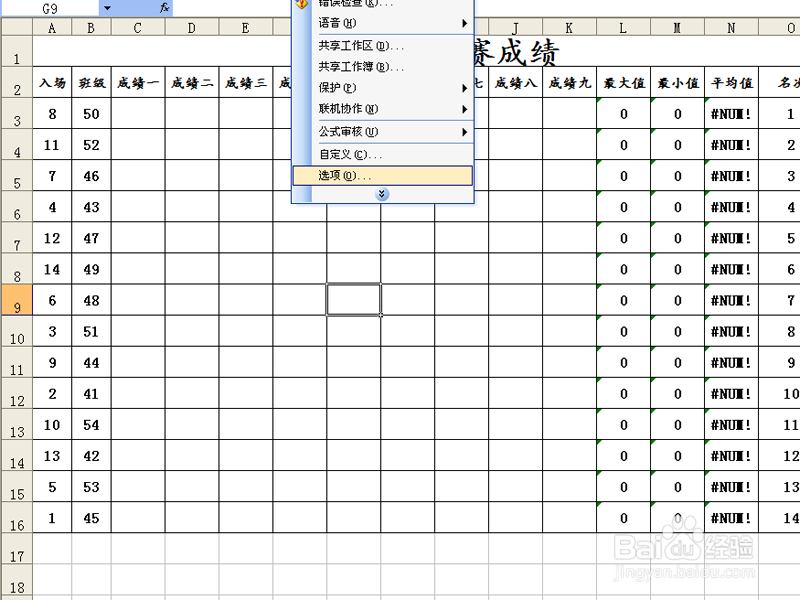Click the fx Insert Function icon
The height and width of the screenshot is (600, 800).
pyautogui.click(x=164, y=8)
